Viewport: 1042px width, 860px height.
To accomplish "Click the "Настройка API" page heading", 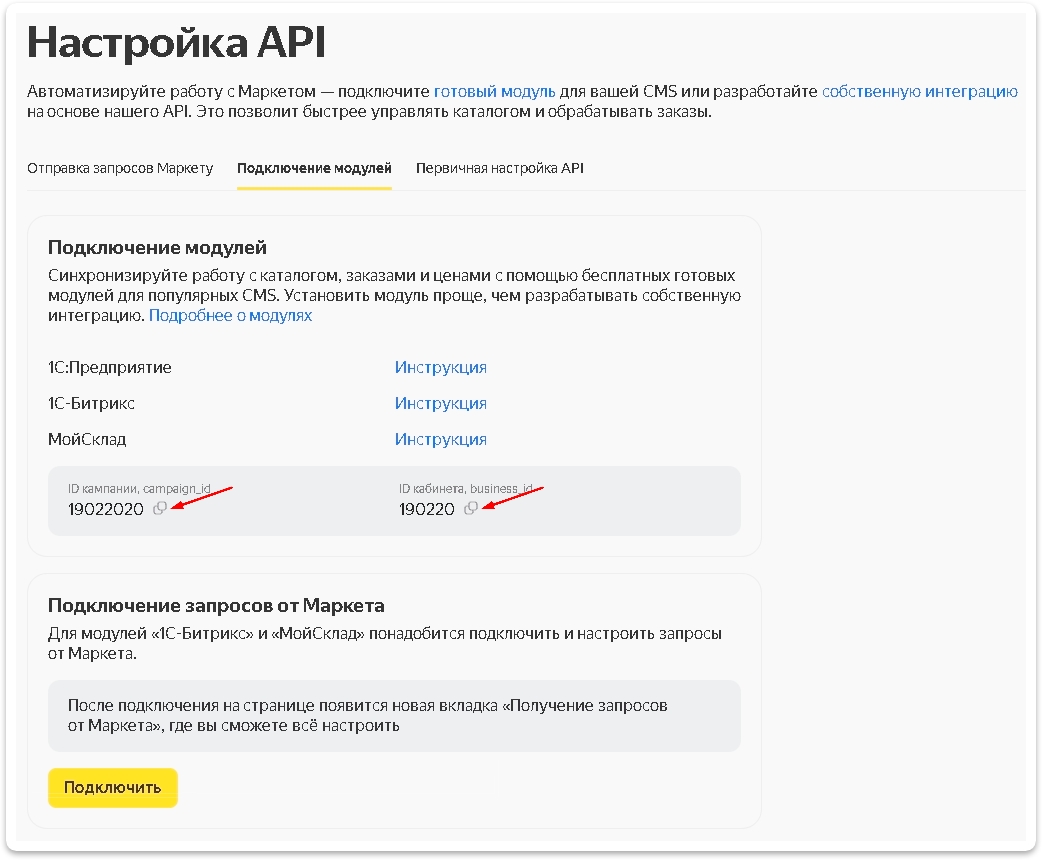I will (x=176, y=42).
